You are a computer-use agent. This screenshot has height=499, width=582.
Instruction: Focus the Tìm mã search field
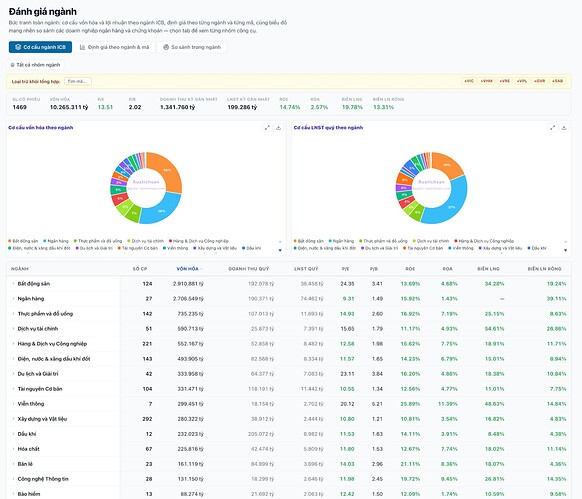(78, 81)
